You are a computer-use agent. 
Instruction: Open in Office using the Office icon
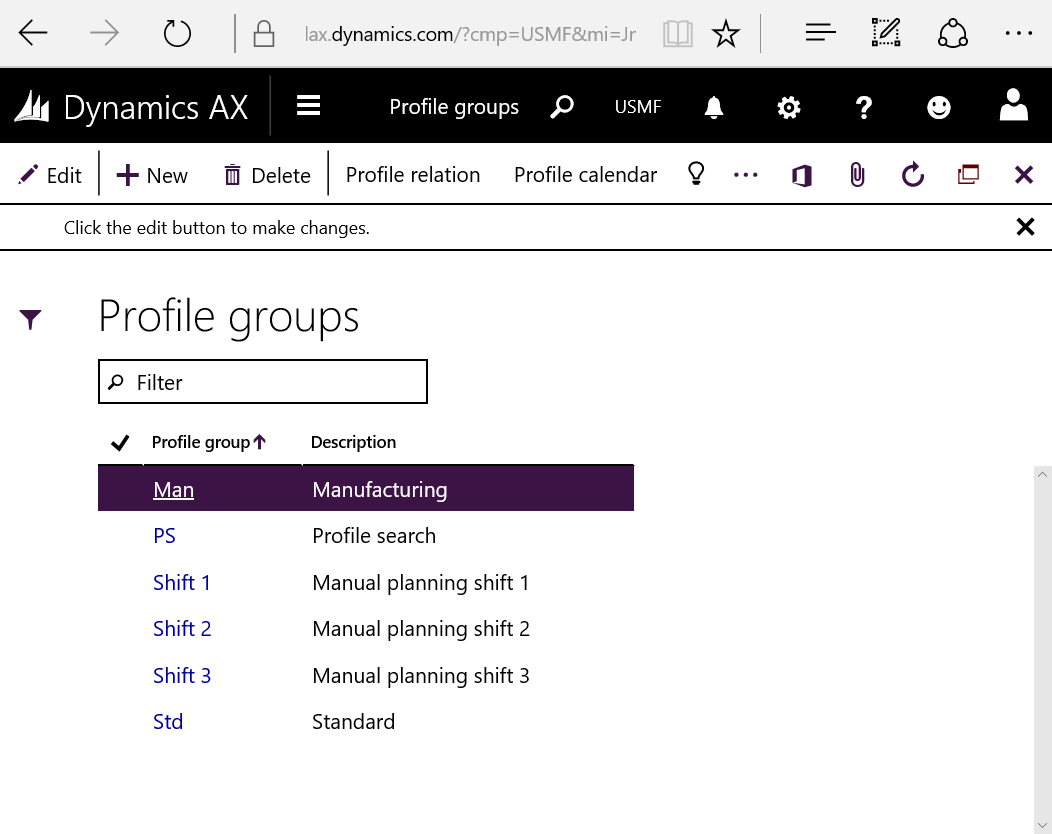click(x=801, y=174)
